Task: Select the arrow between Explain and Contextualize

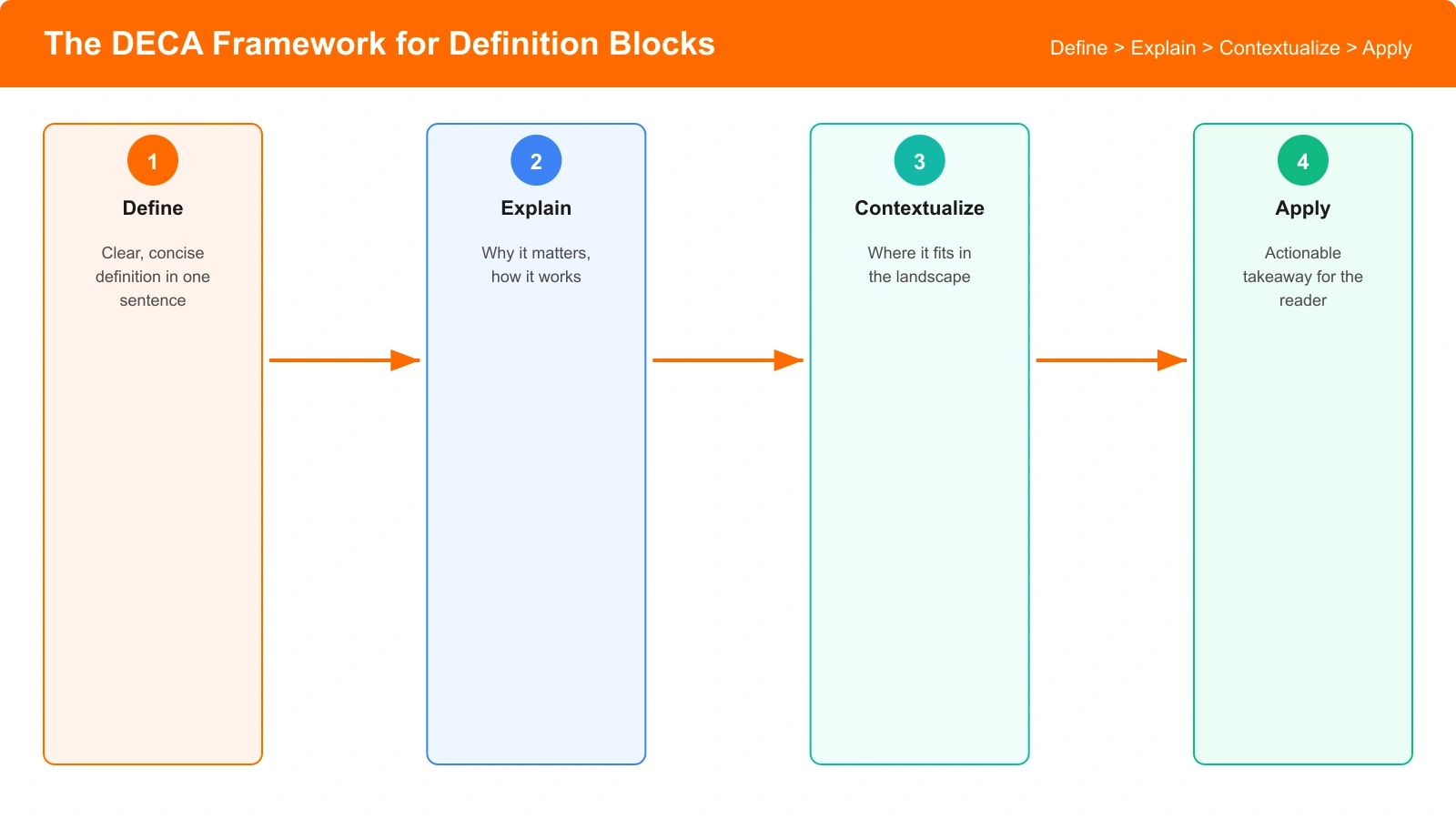Action: click(727, 360)
